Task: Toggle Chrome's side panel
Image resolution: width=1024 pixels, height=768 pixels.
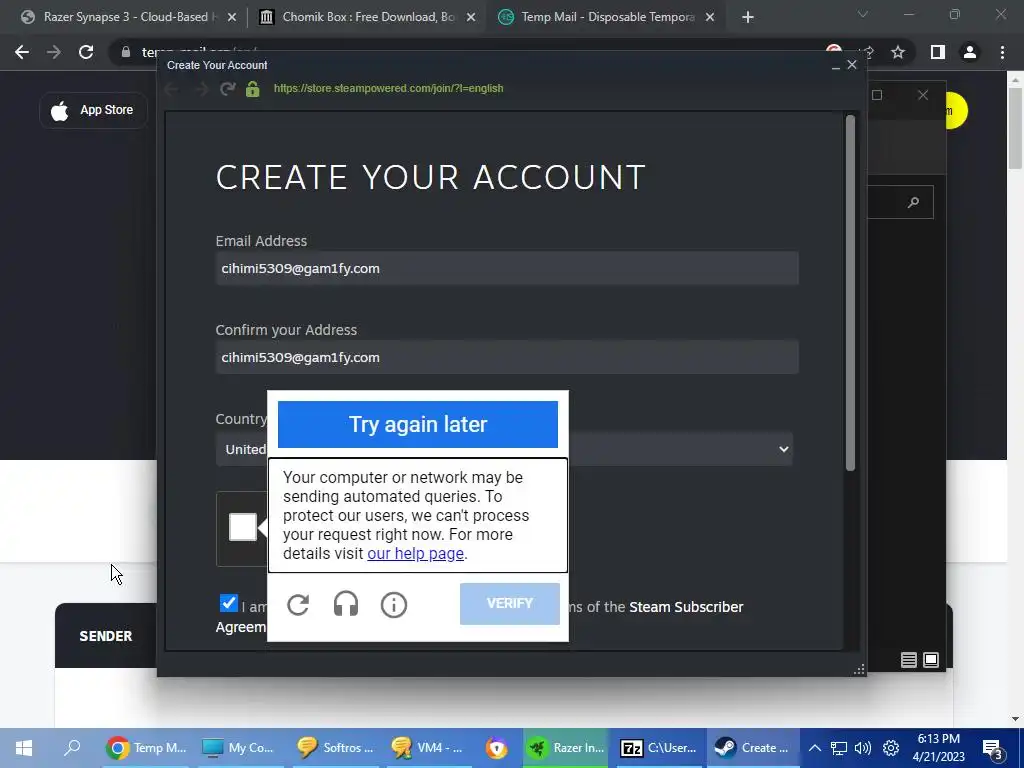Action: click(937, 52)
